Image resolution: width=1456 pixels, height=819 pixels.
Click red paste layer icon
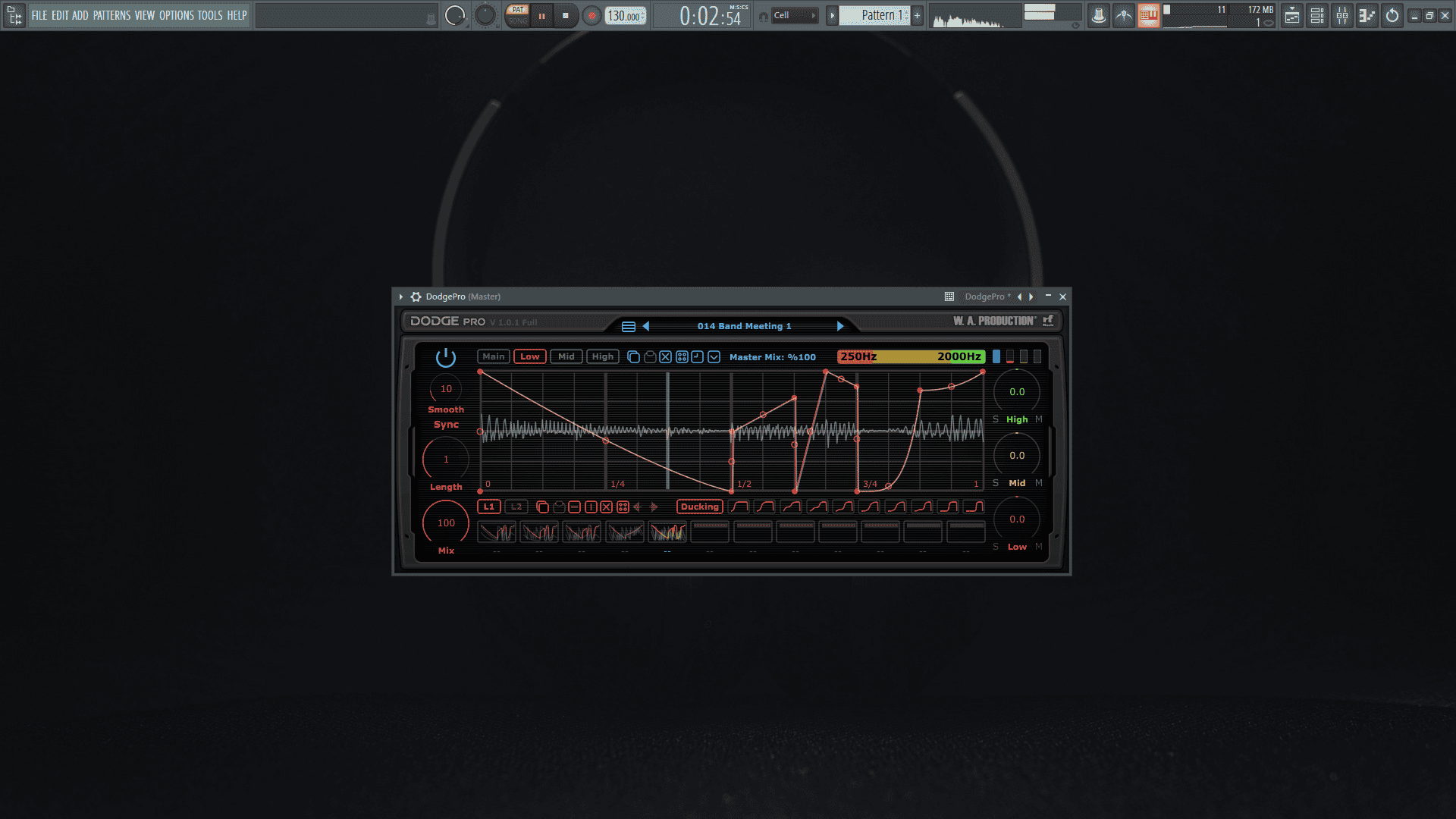pyautogui.click(x=559, y=507)
